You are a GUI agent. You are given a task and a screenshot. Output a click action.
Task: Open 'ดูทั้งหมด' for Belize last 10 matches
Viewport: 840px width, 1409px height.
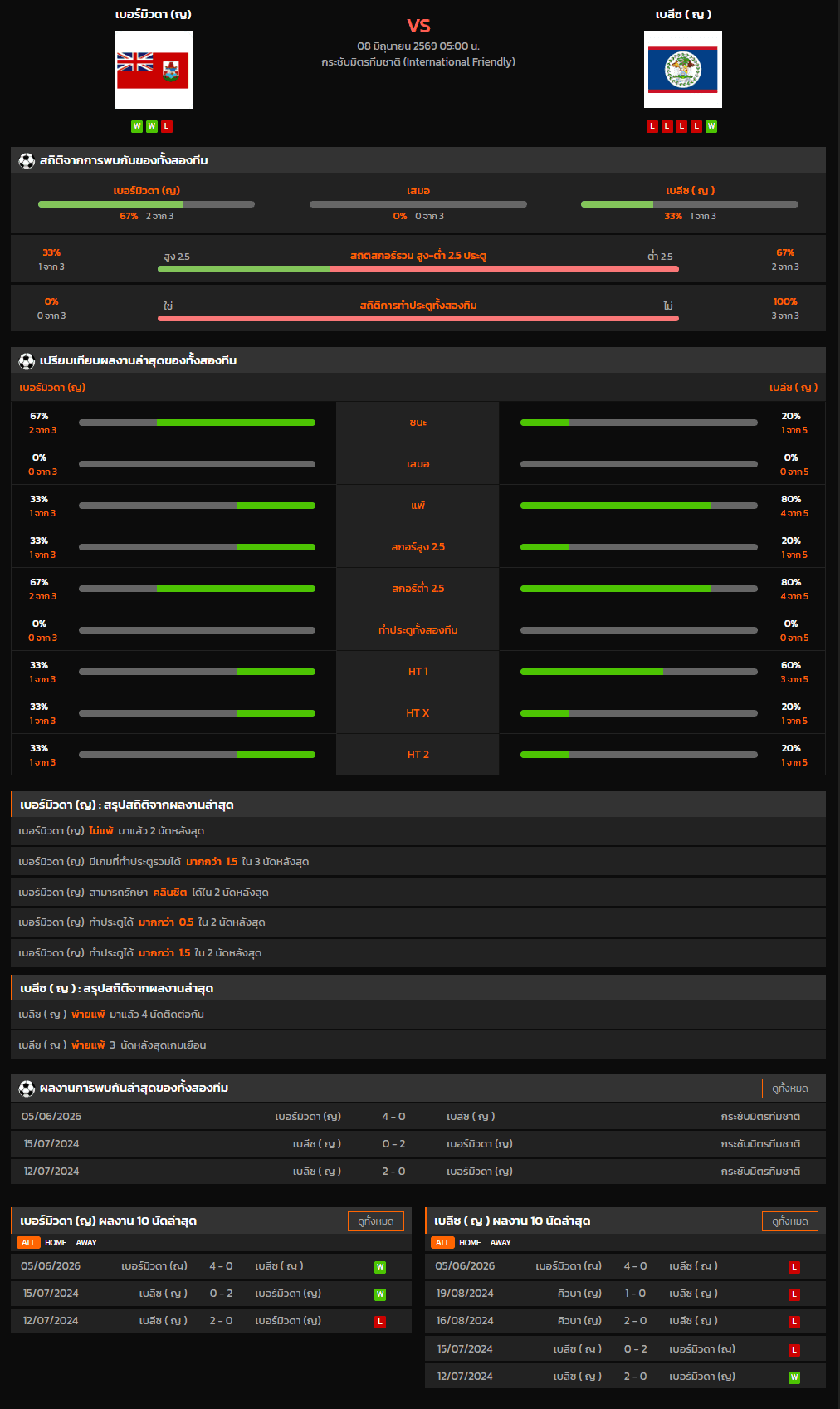click(x=790, y=1221)
